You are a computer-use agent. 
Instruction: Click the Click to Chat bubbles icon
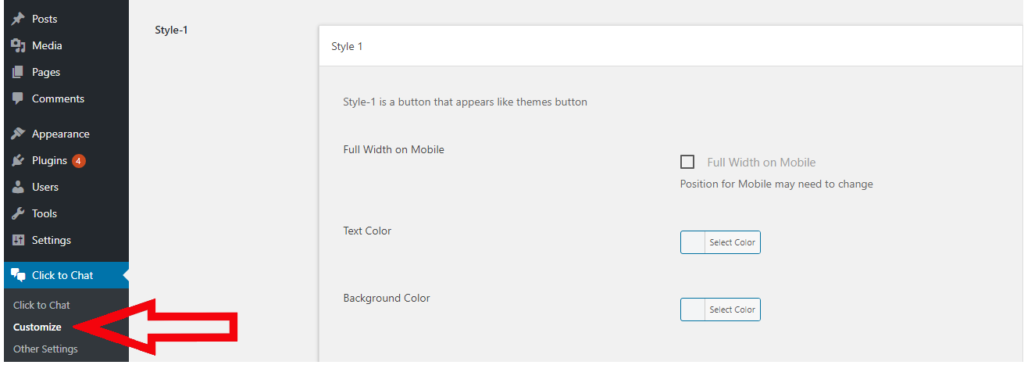(x=18, y=275)
